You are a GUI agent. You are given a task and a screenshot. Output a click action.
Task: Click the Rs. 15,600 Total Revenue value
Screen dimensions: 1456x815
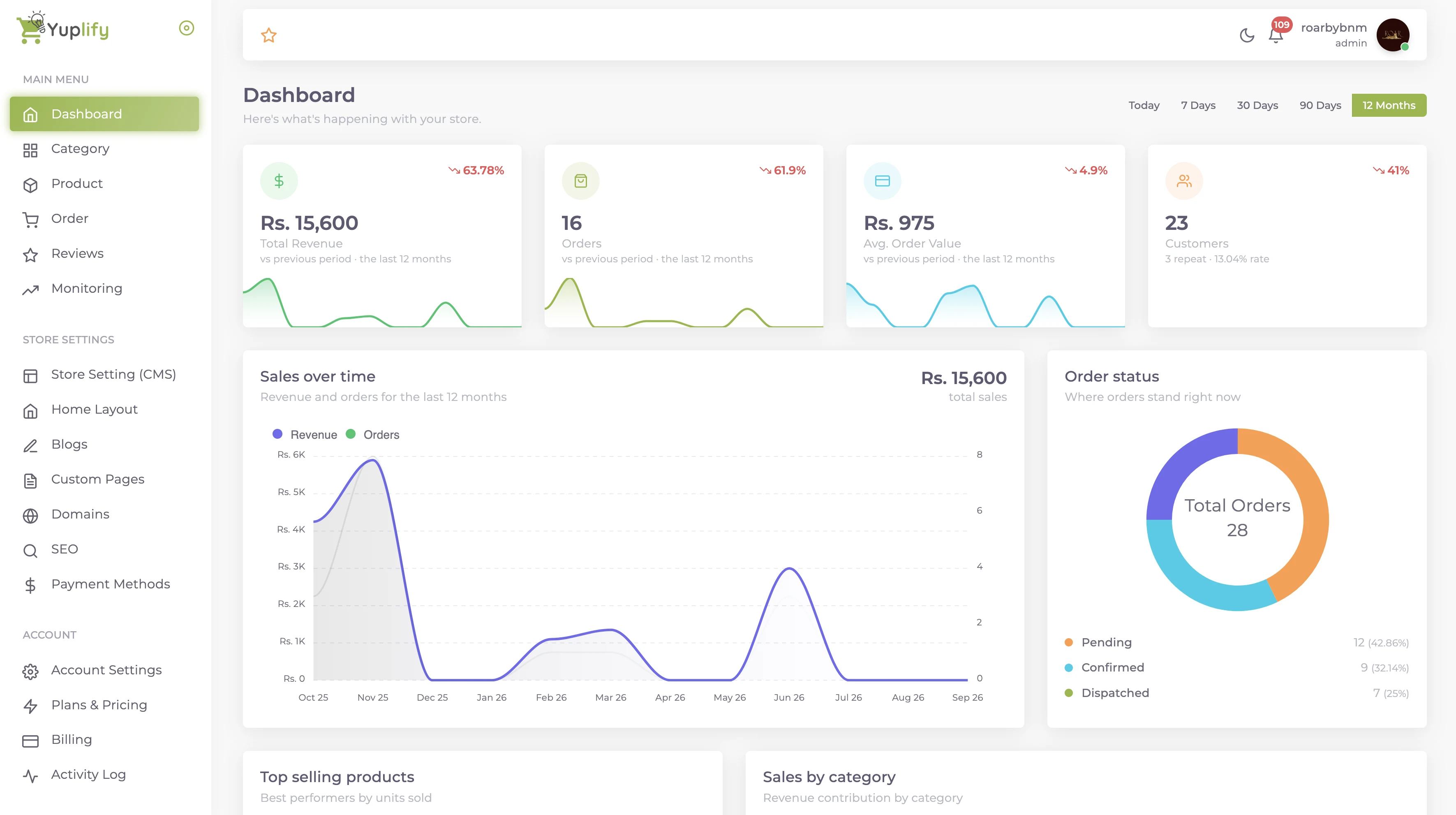(x=309, y=223)
